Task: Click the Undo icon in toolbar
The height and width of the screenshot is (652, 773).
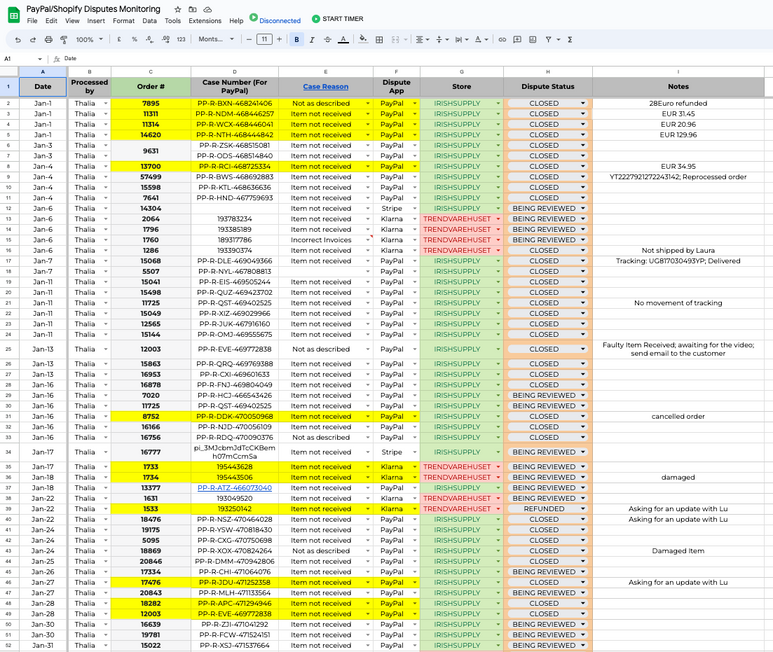Action: pyautogui.click(x=18, y=40)
